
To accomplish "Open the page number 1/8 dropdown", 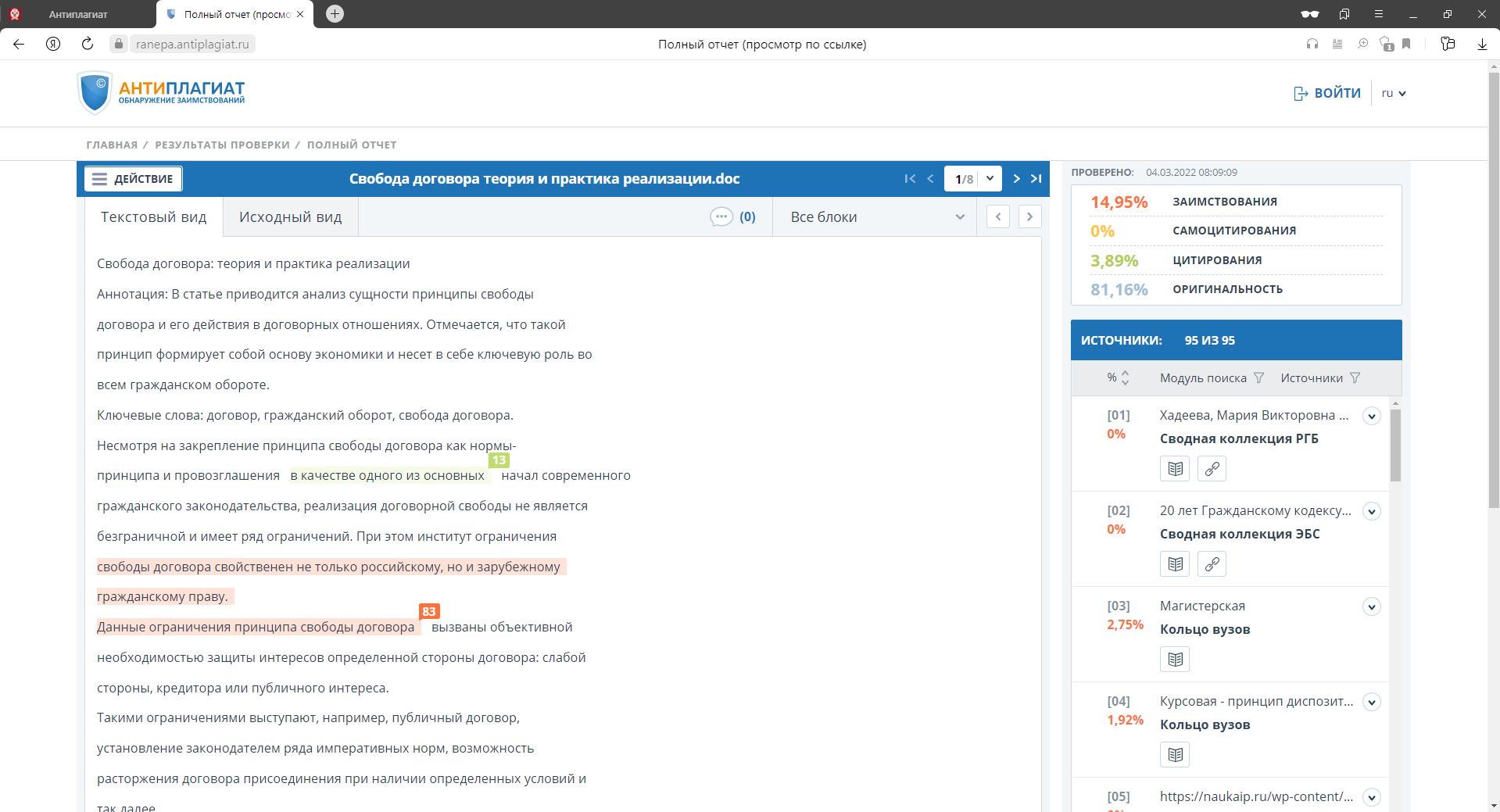I will [990, 179].
